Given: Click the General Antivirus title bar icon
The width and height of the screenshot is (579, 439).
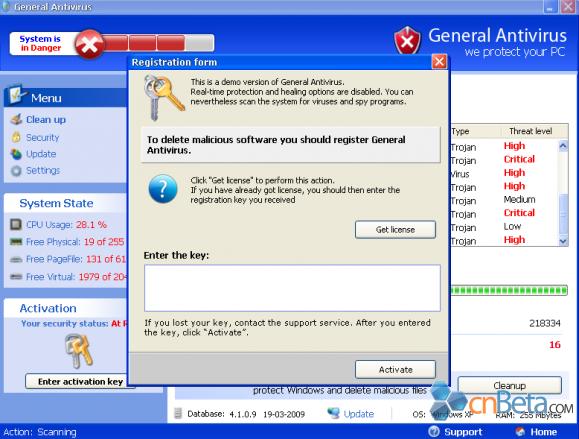Looking at the screenshot, I should (x=5, y=6).
